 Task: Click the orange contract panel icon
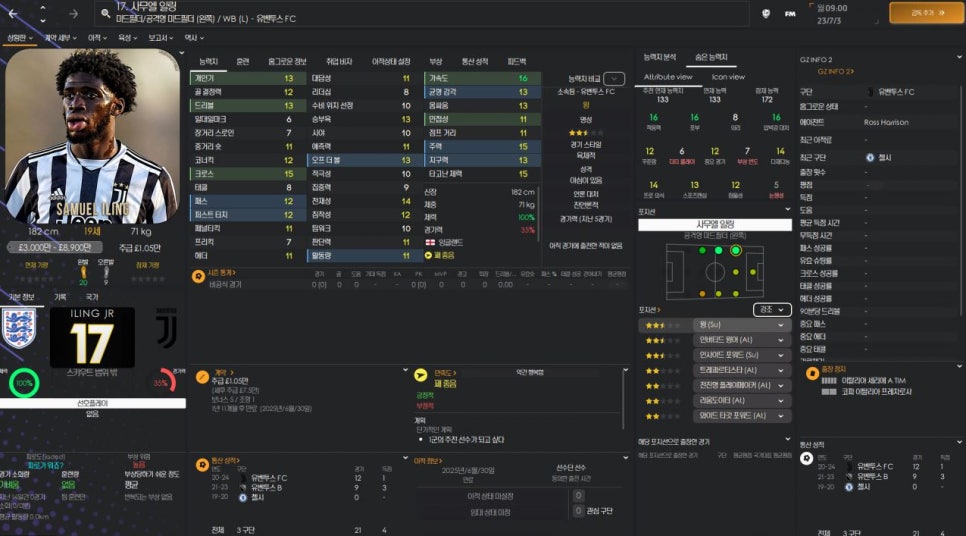click(x=202, y=377)
